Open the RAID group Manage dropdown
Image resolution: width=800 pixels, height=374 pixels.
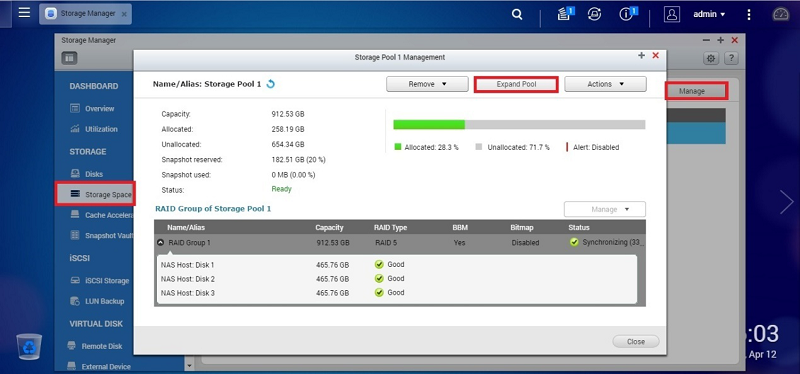click(605, 209)
